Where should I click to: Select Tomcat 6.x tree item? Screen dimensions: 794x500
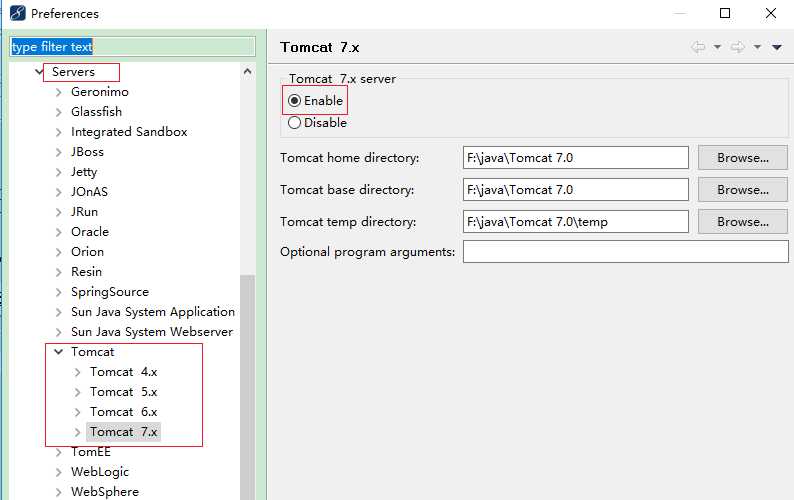click(124, 412)
